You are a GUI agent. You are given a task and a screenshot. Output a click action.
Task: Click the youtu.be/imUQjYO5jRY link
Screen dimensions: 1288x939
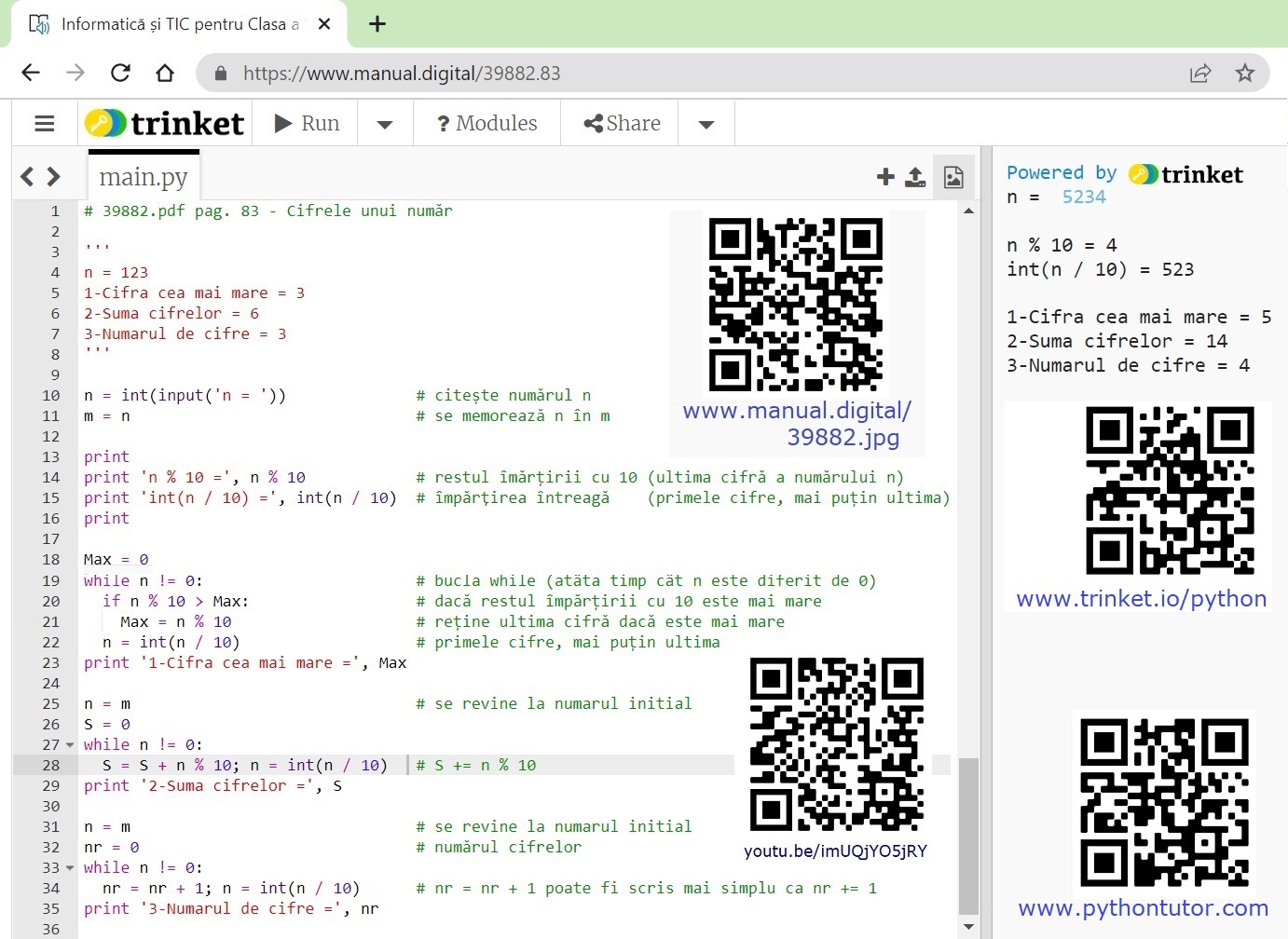(835, 851)
